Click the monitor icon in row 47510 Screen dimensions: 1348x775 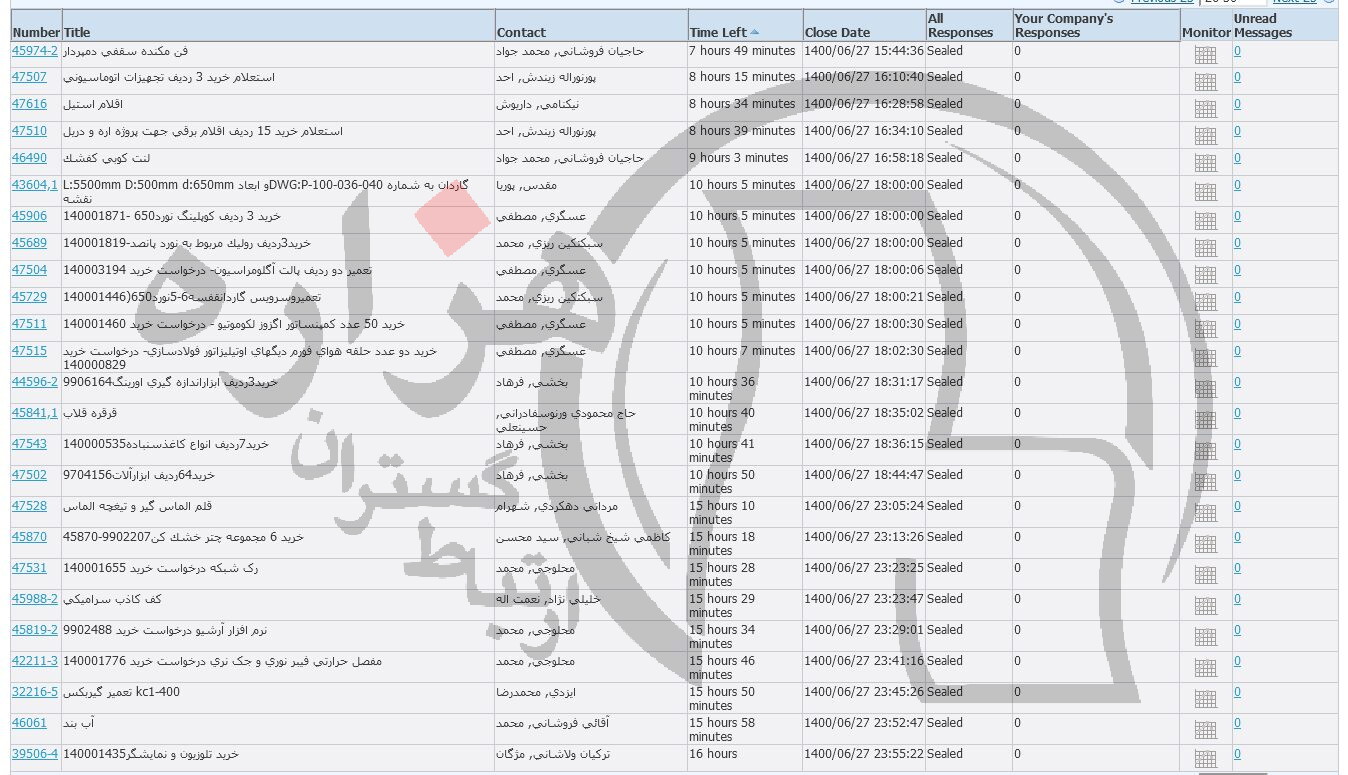[1205, 137]
